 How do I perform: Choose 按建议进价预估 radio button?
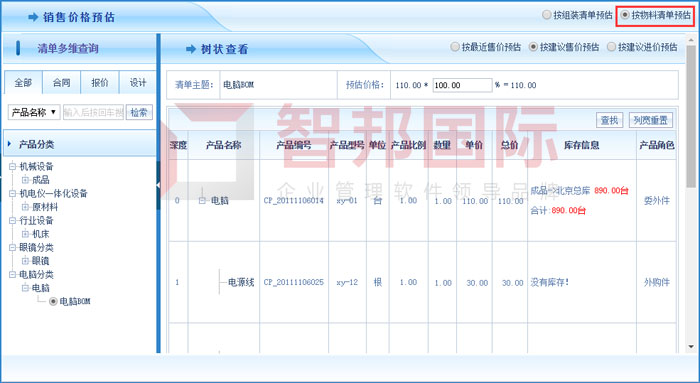(x=611, y=46)
